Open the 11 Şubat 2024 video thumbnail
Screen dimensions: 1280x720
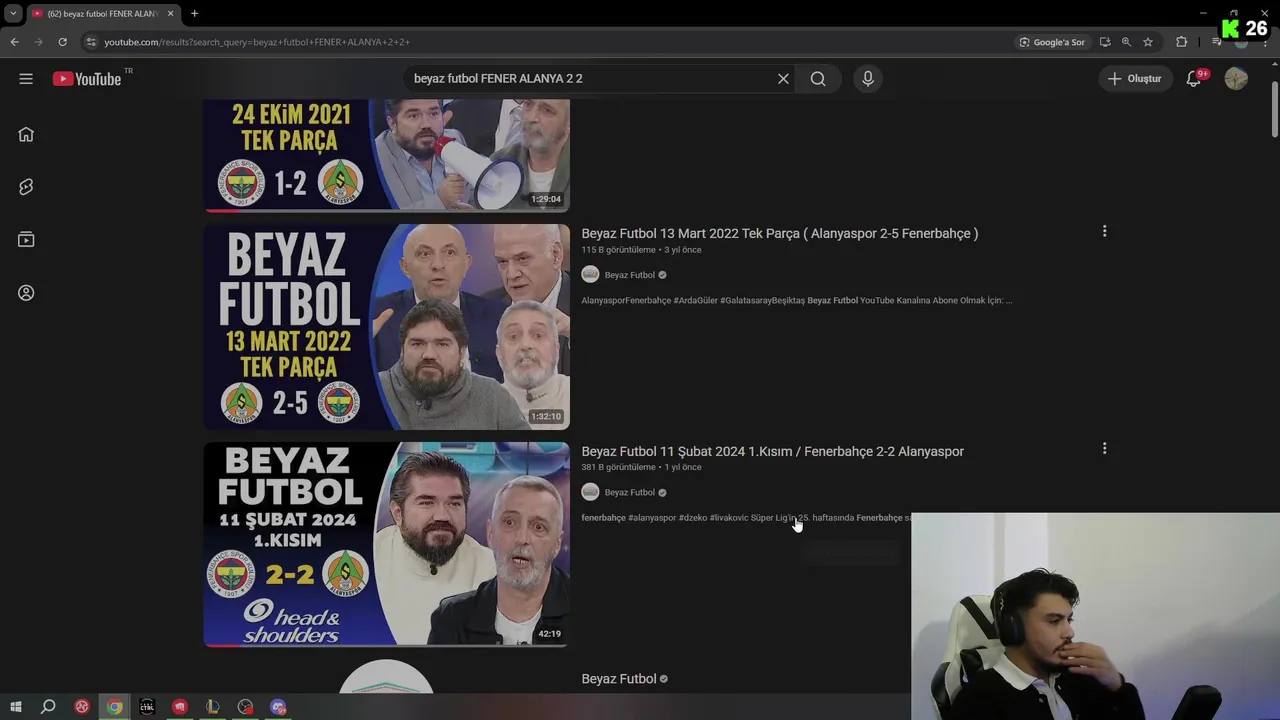pos(387,544)
